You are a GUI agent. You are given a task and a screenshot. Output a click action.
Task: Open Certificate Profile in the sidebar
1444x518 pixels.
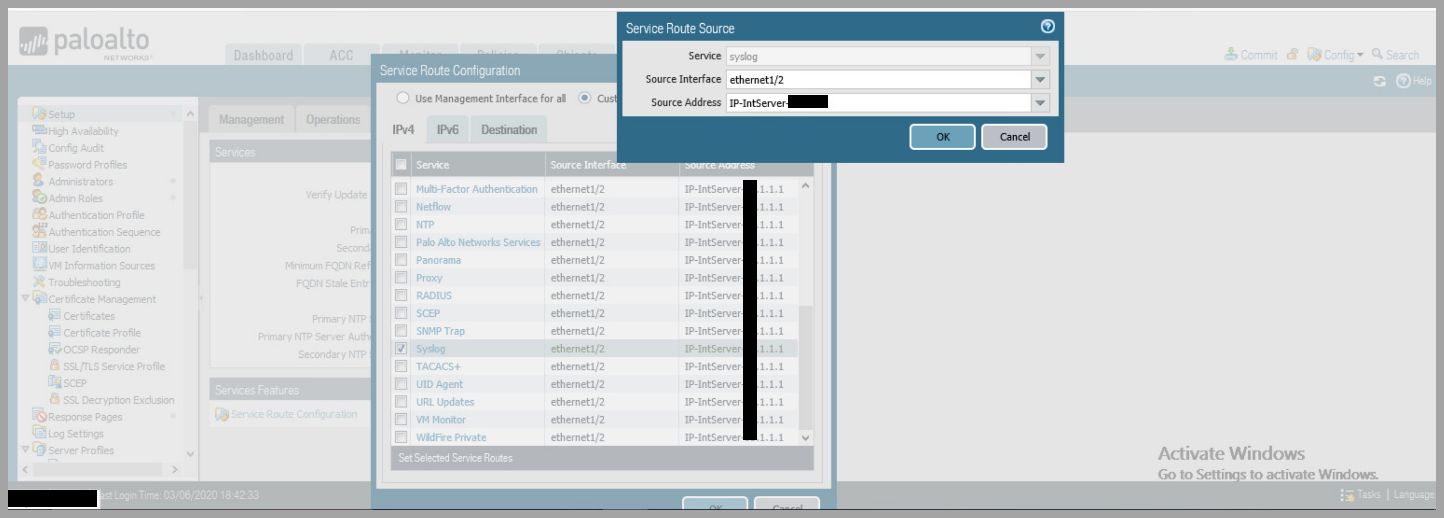[x=102, y=333]
